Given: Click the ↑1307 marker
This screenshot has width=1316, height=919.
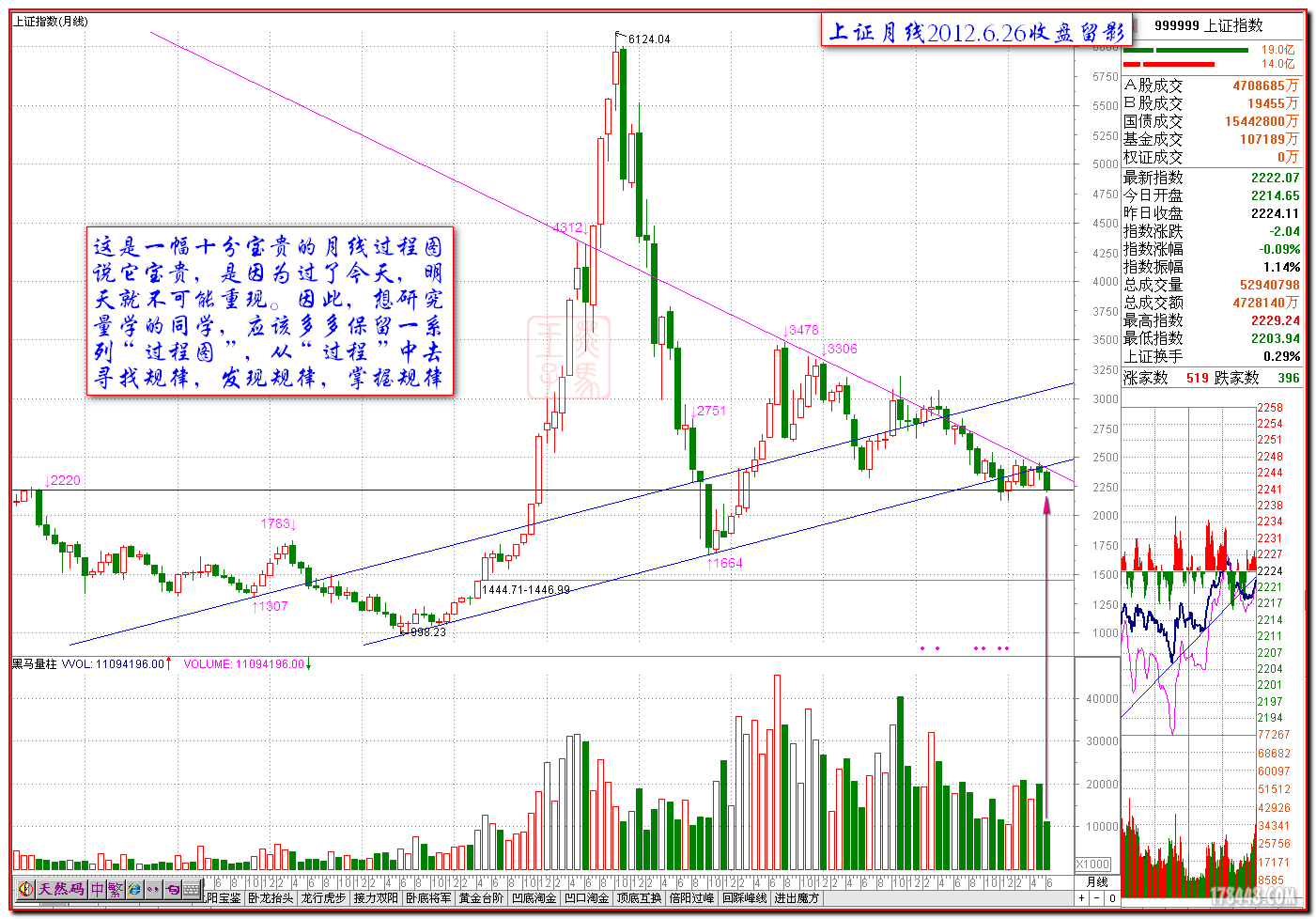Looking at the screenshot, I should click(270, 606).
